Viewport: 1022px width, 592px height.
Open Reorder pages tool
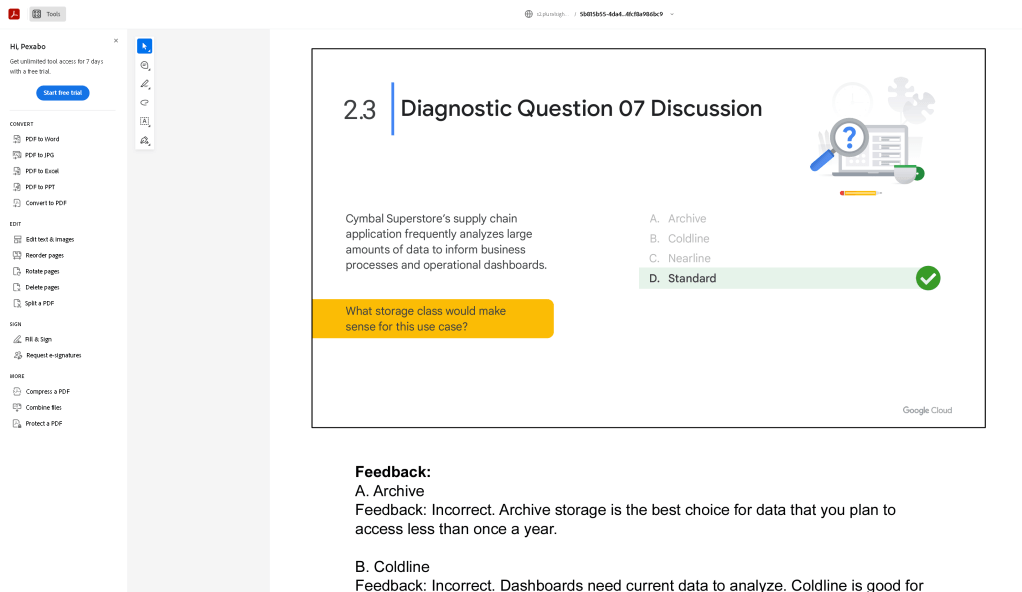click(x=44, y=256)
